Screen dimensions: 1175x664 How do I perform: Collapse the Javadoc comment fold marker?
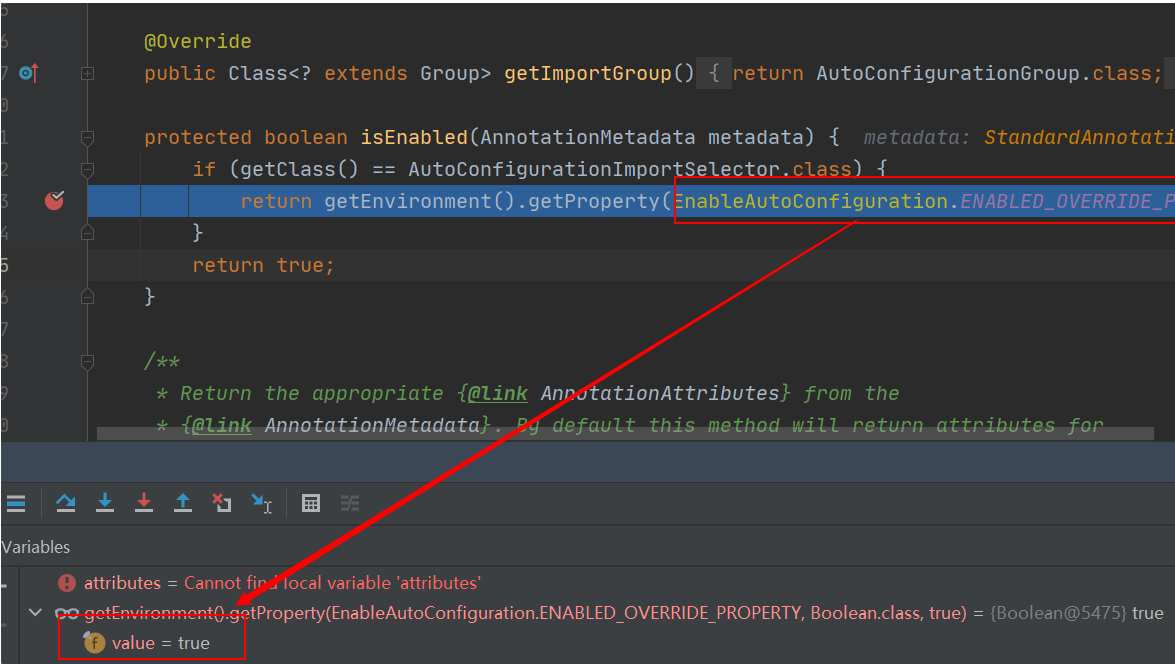[x=87, y=362]
